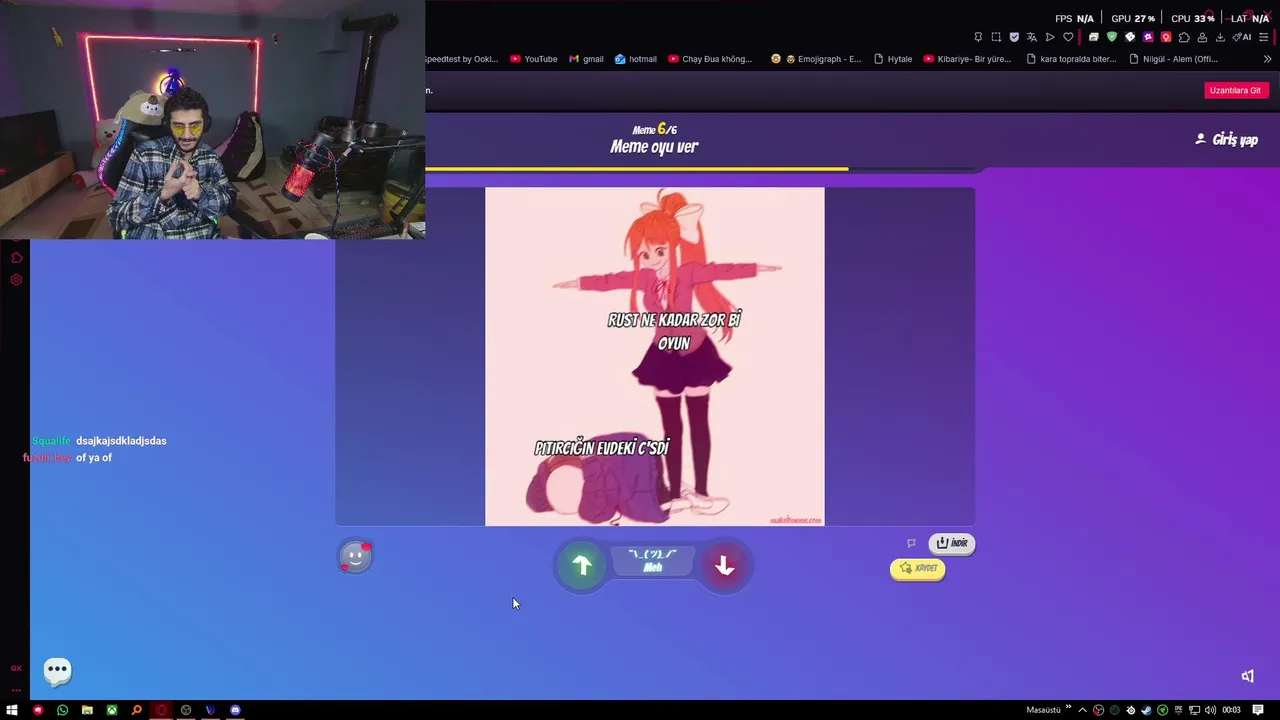Open the kara toprakla biter bookmark
Screen dimensions: 1280x720
coord(1071,59)
